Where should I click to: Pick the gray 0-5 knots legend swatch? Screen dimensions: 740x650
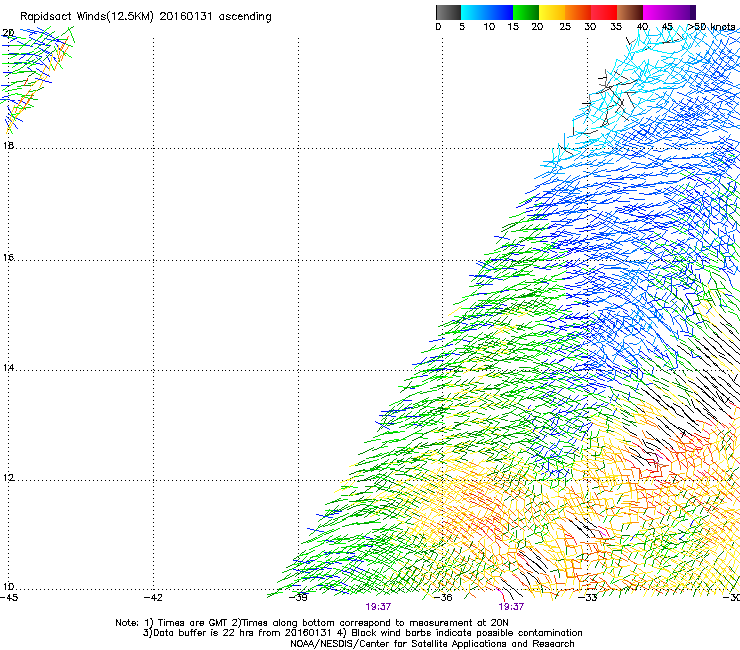[x=448, y=12]
